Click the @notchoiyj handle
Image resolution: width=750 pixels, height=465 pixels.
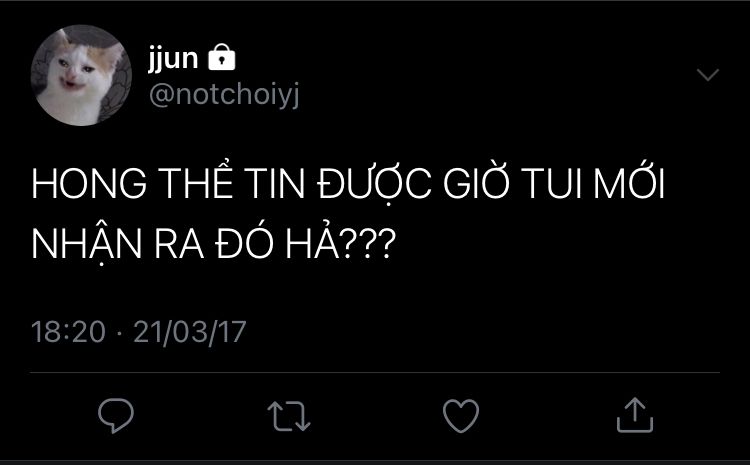click(x=223, y=94)
